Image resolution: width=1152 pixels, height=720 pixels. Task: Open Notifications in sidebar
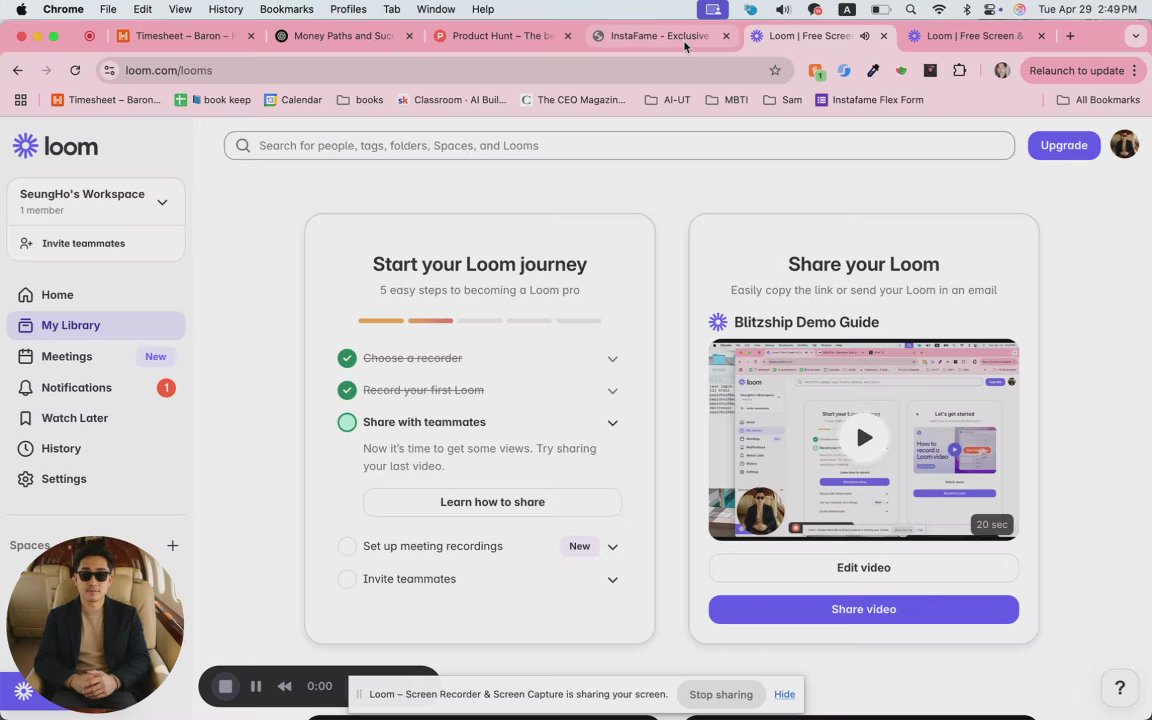96,387
